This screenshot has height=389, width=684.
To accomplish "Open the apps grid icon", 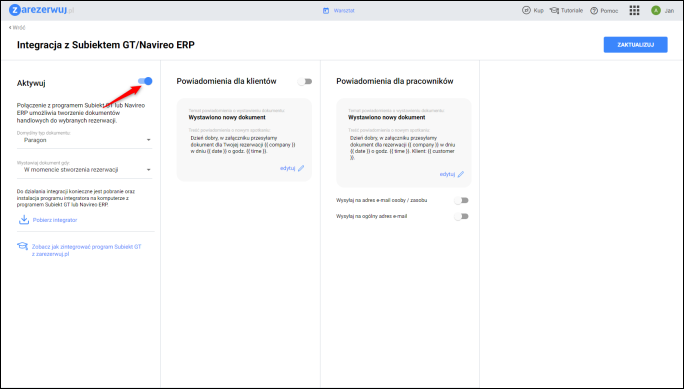I will point(634,10).
